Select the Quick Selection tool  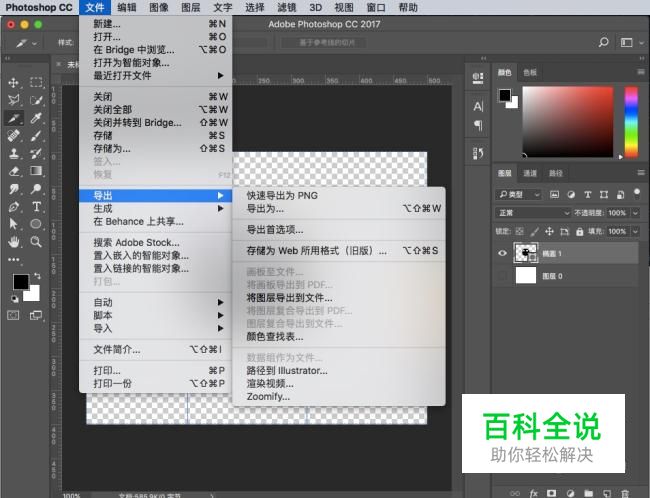[36, 100]
